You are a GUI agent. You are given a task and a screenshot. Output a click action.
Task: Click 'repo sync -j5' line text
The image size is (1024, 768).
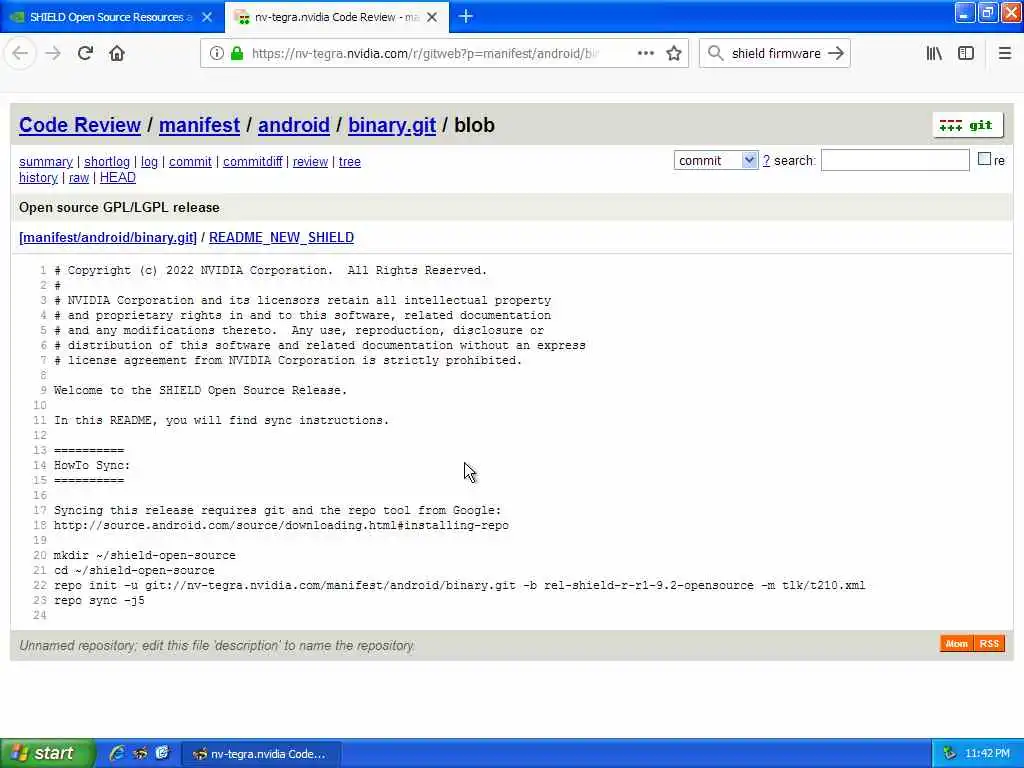(99, 600)
